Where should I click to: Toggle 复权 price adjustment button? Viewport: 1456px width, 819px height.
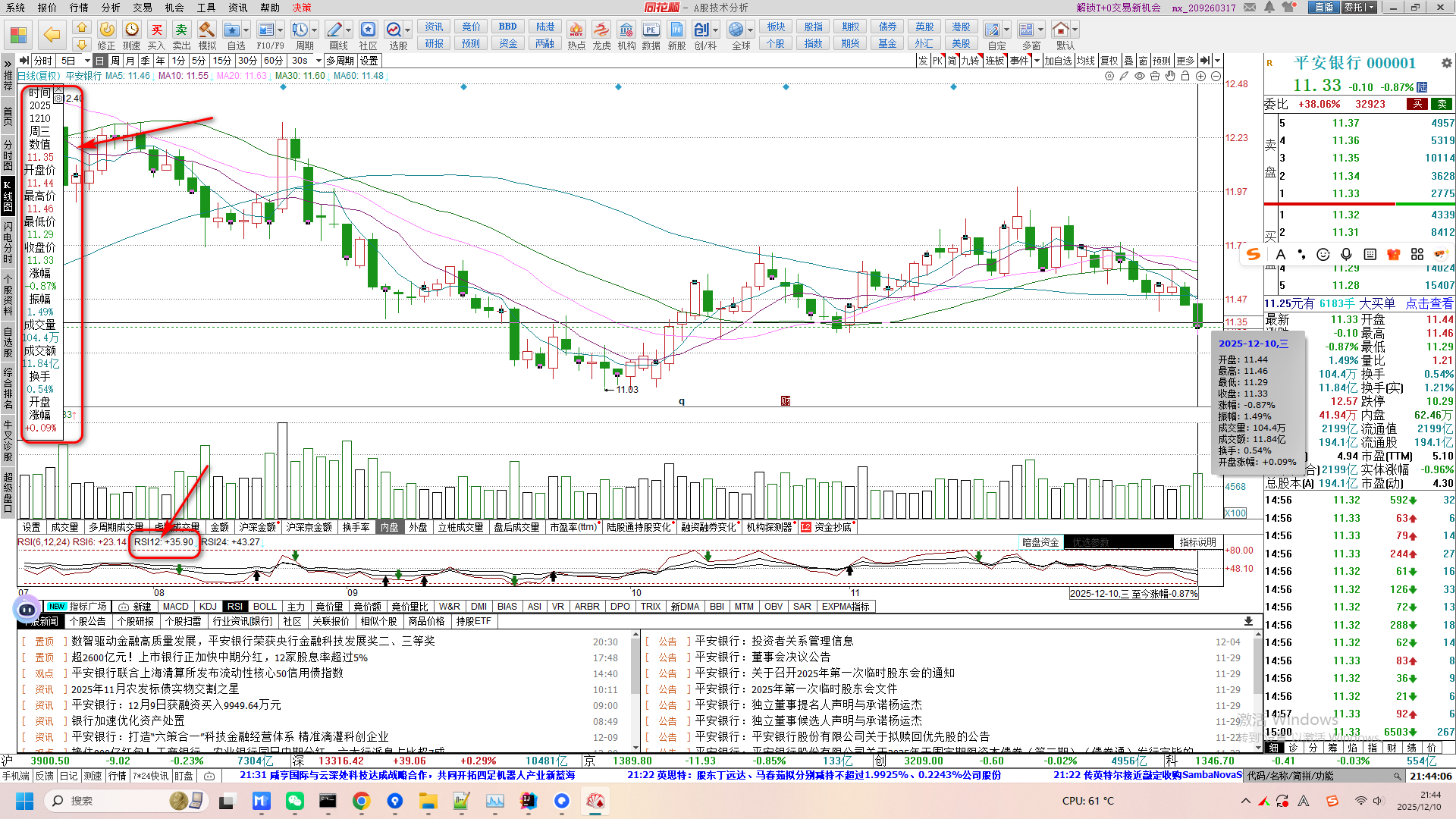pos(1109,61)
